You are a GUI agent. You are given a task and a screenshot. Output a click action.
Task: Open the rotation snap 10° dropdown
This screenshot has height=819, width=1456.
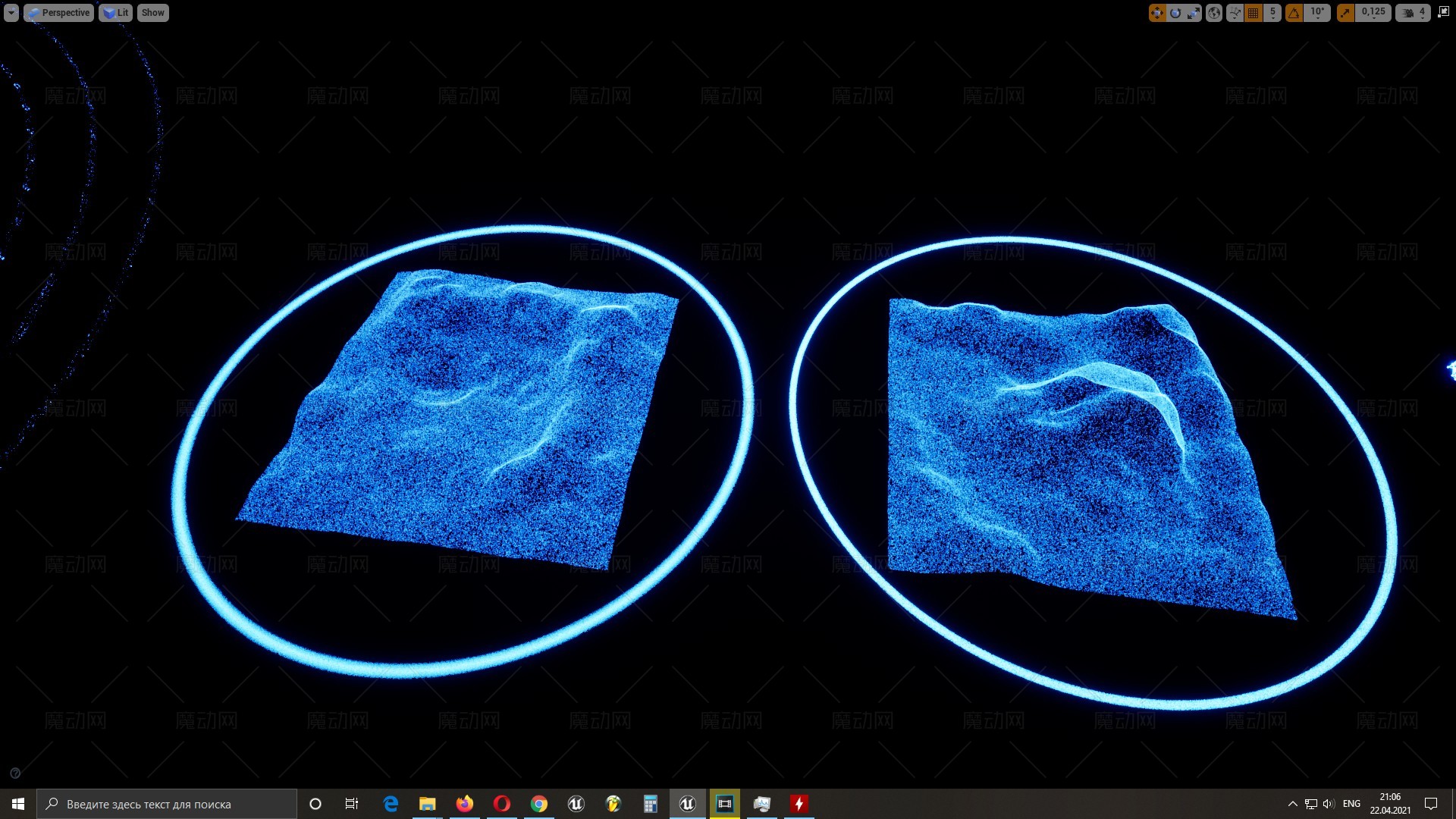point(1318,13)
